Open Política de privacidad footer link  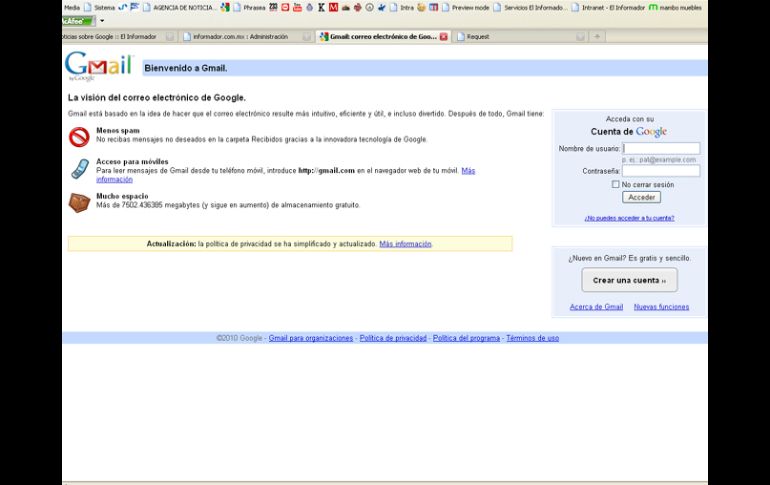pos(393,338)
